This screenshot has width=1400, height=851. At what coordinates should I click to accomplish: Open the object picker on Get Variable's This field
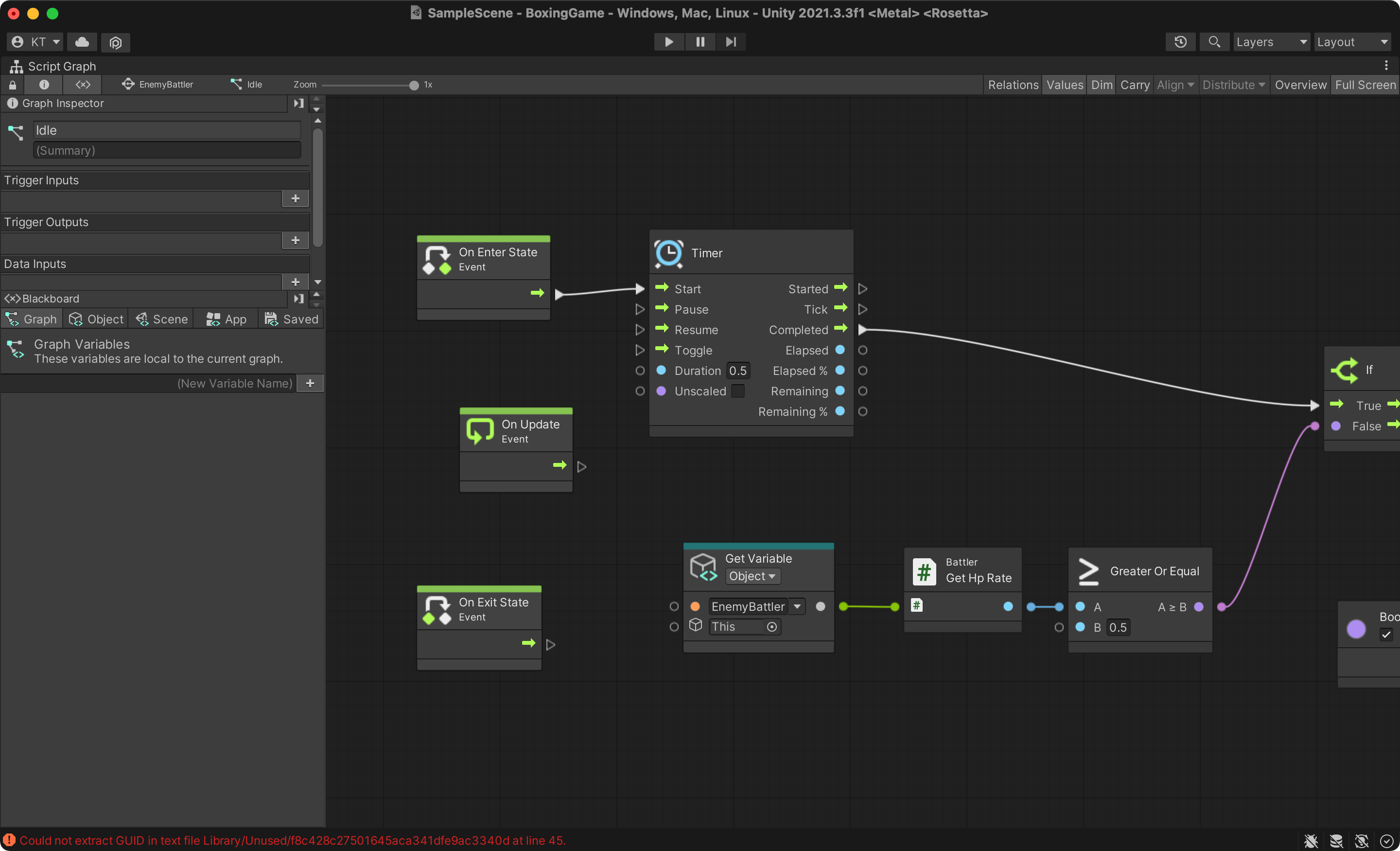coord(772,627)
